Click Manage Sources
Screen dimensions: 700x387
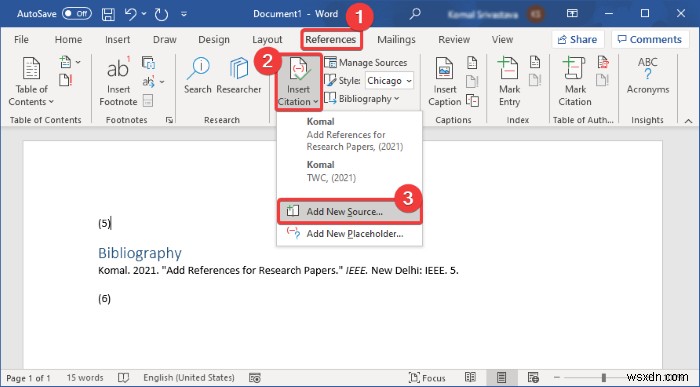(366, 62)
